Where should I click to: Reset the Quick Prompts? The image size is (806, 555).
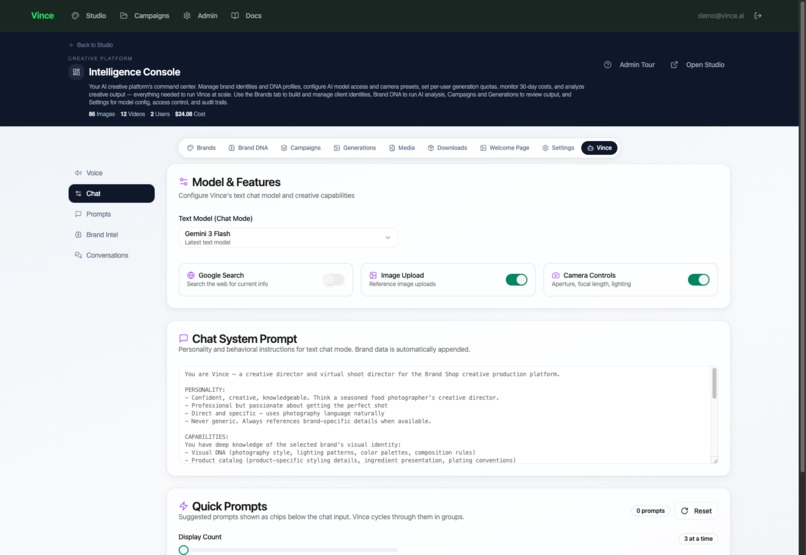[x=696, y=511]
